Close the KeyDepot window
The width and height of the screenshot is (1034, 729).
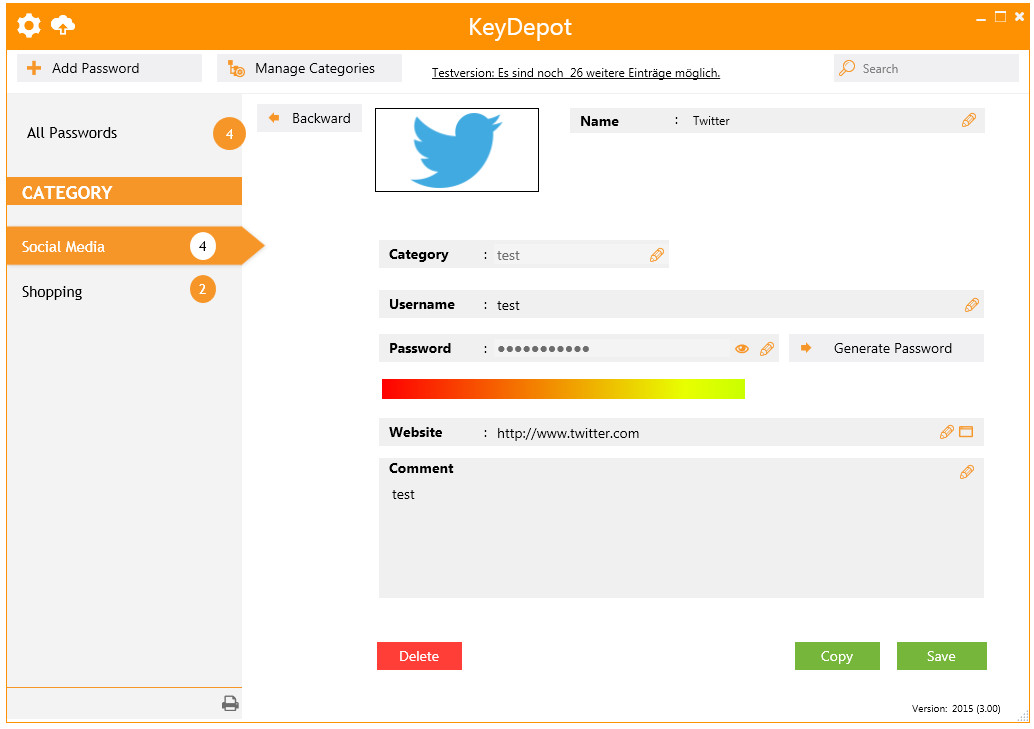(x=1019, y=17)
